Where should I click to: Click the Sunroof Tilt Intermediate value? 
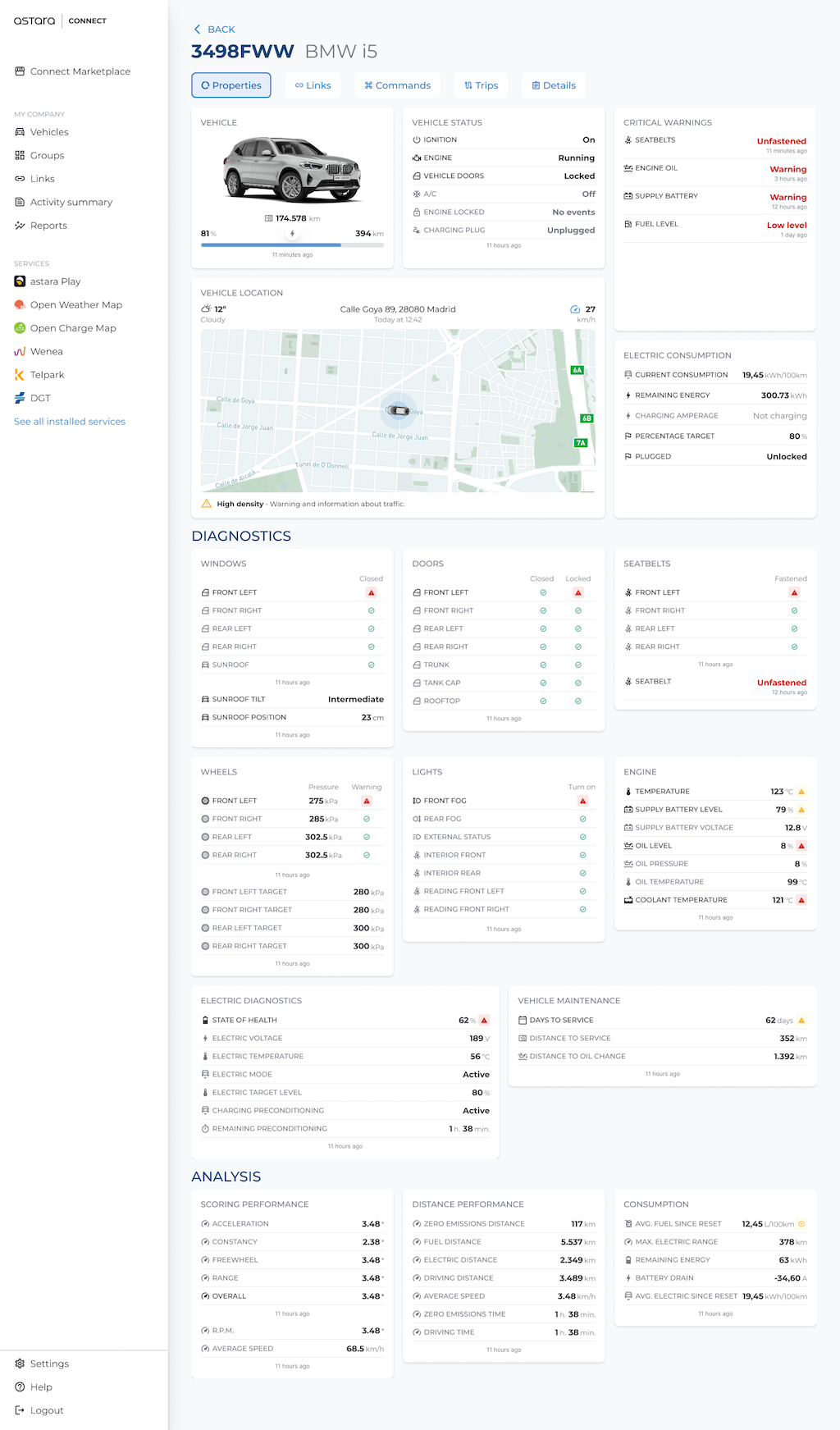356,700
